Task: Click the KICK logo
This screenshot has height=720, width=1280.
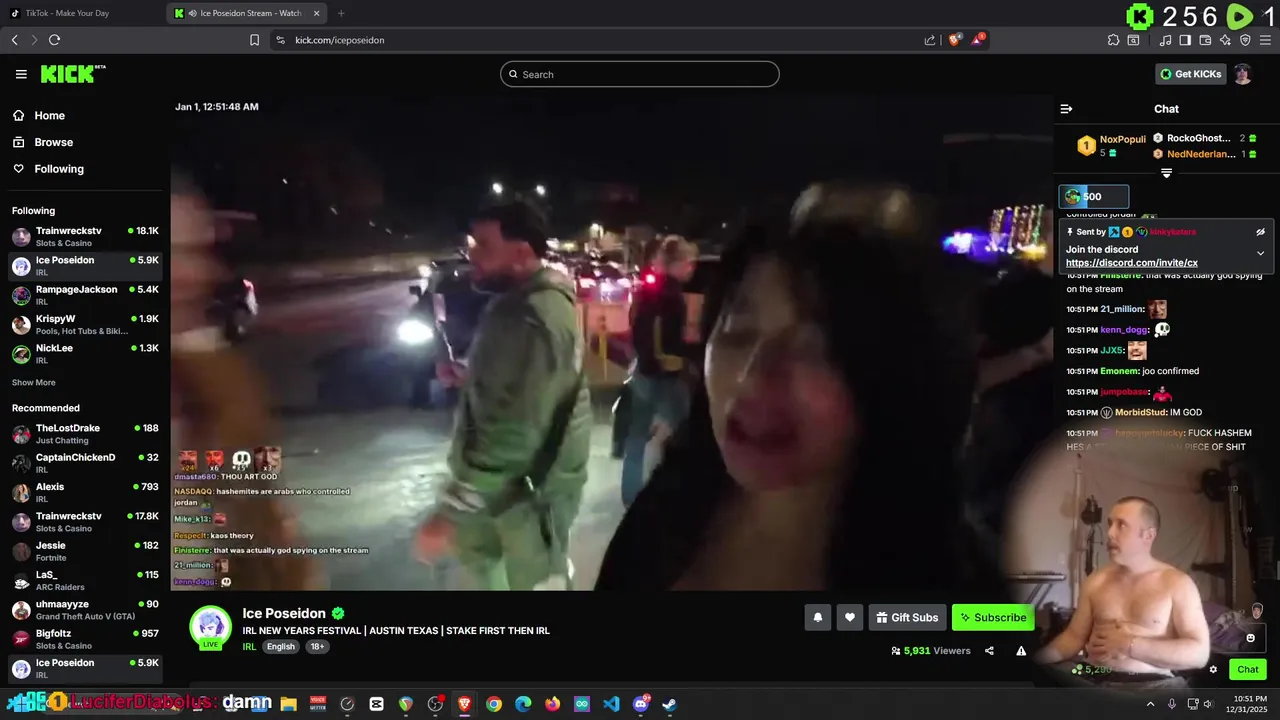Action: click(x=72, y=74)
